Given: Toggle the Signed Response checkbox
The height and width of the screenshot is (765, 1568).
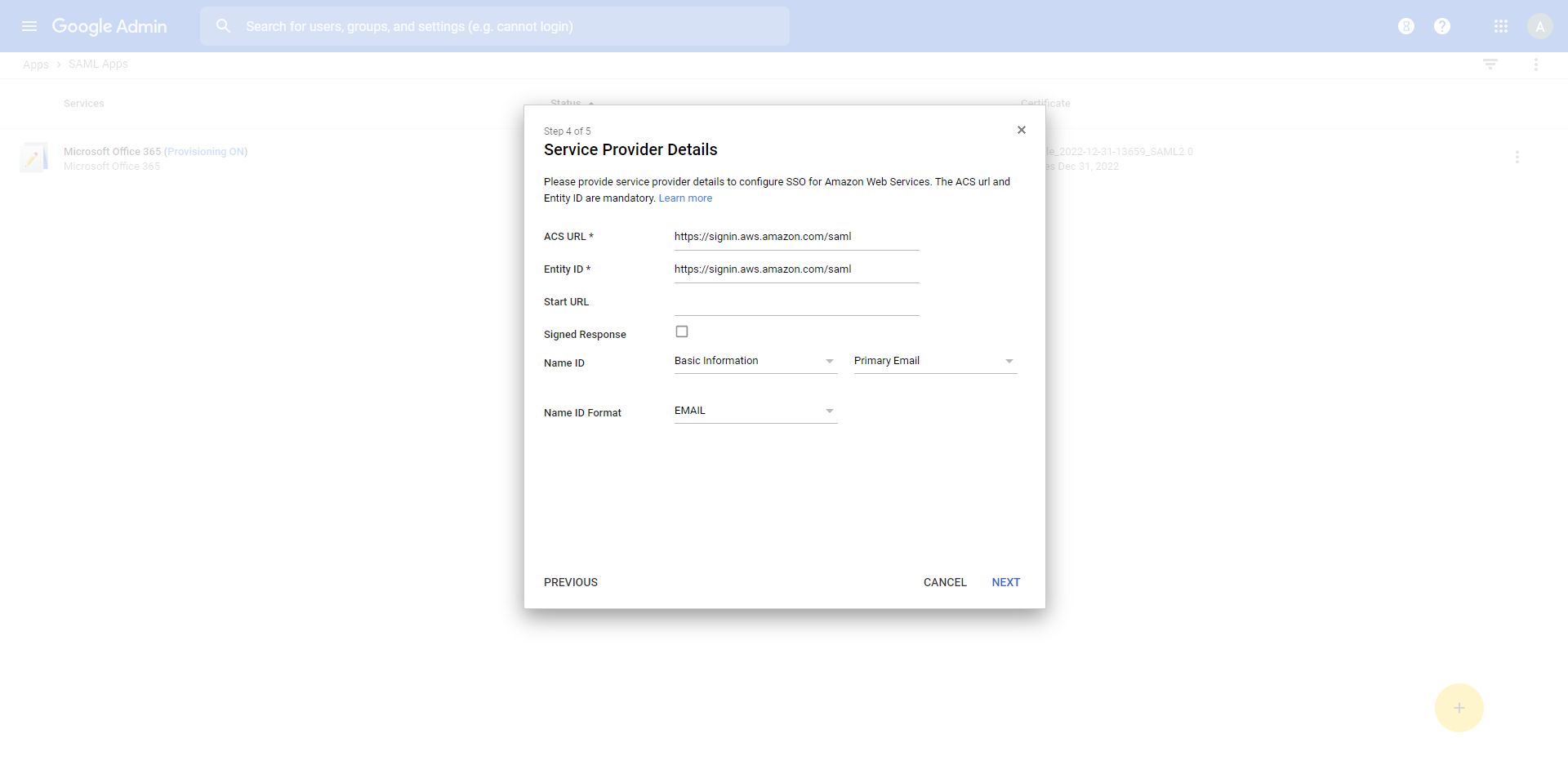Looking at the screenshot, I should 682,331.
